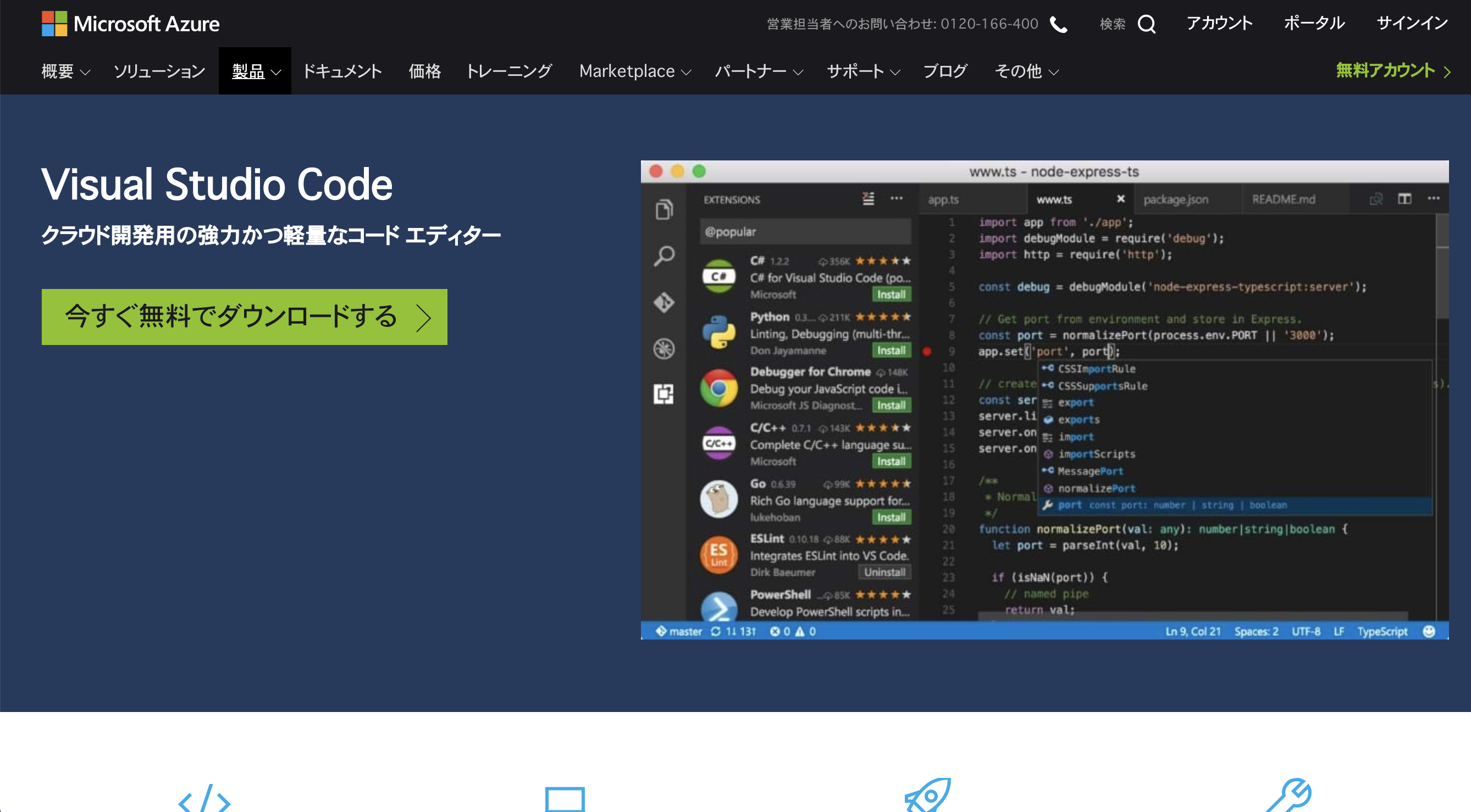Expand the 製品 dropdown
This screenshot has height=812, width=1471.
[x=256, y=71]
